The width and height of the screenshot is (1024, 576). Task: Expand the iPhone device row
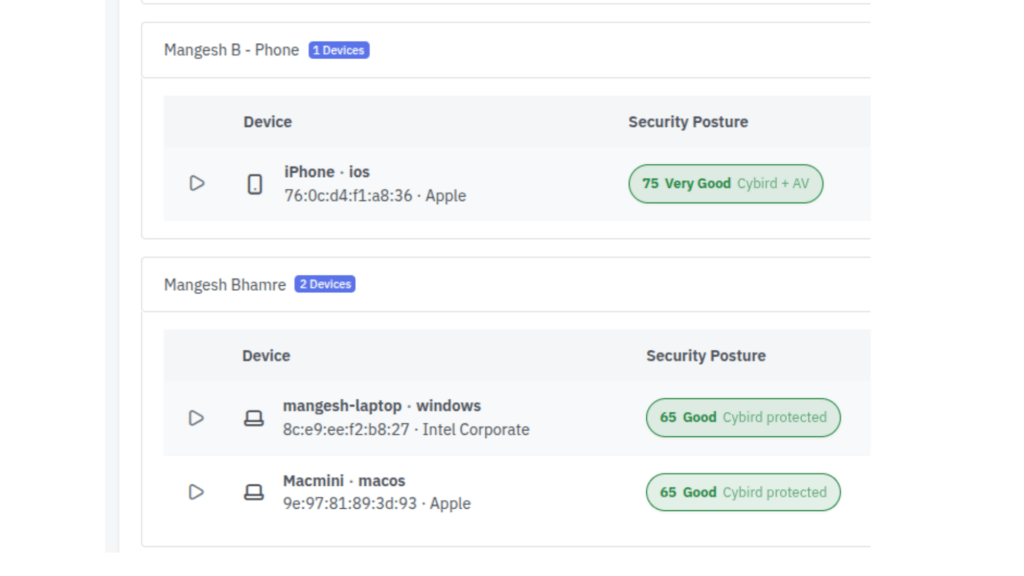pos(197,183)
